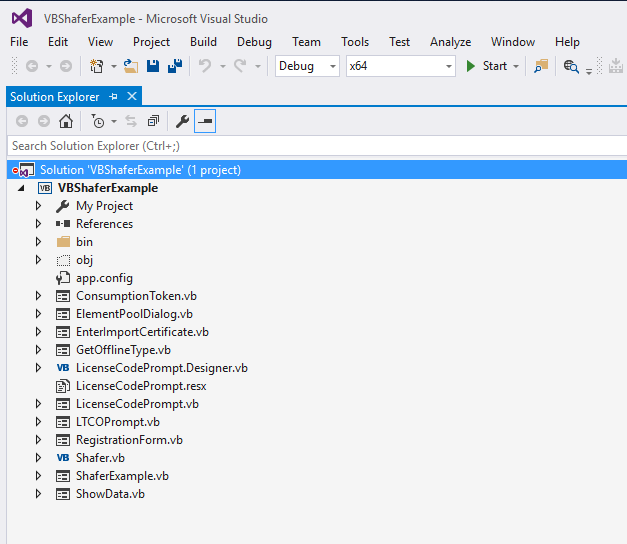
Task: Expand the References node
Action: pyautogui.click(x=38, y=224)
